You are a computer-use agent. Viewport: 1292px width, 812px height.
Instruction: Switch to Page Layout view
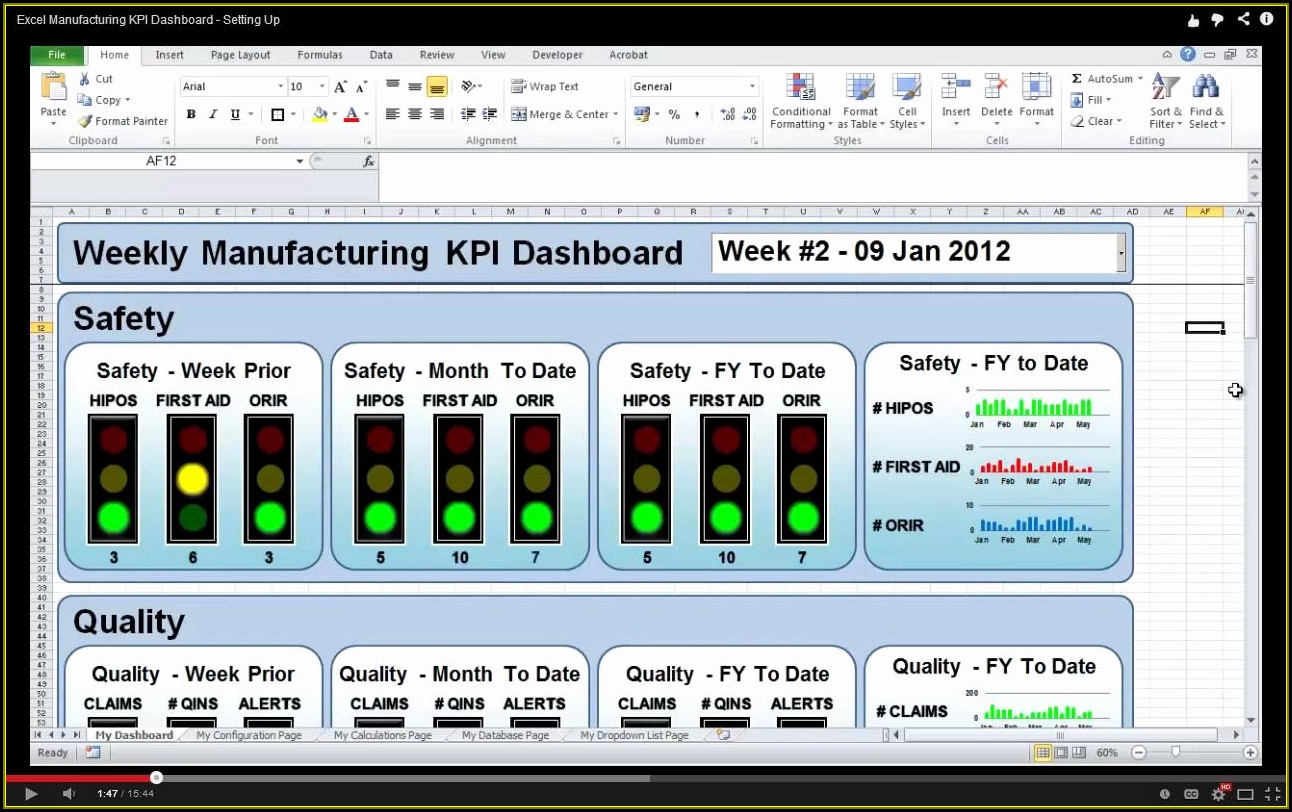coord(1061,752)
